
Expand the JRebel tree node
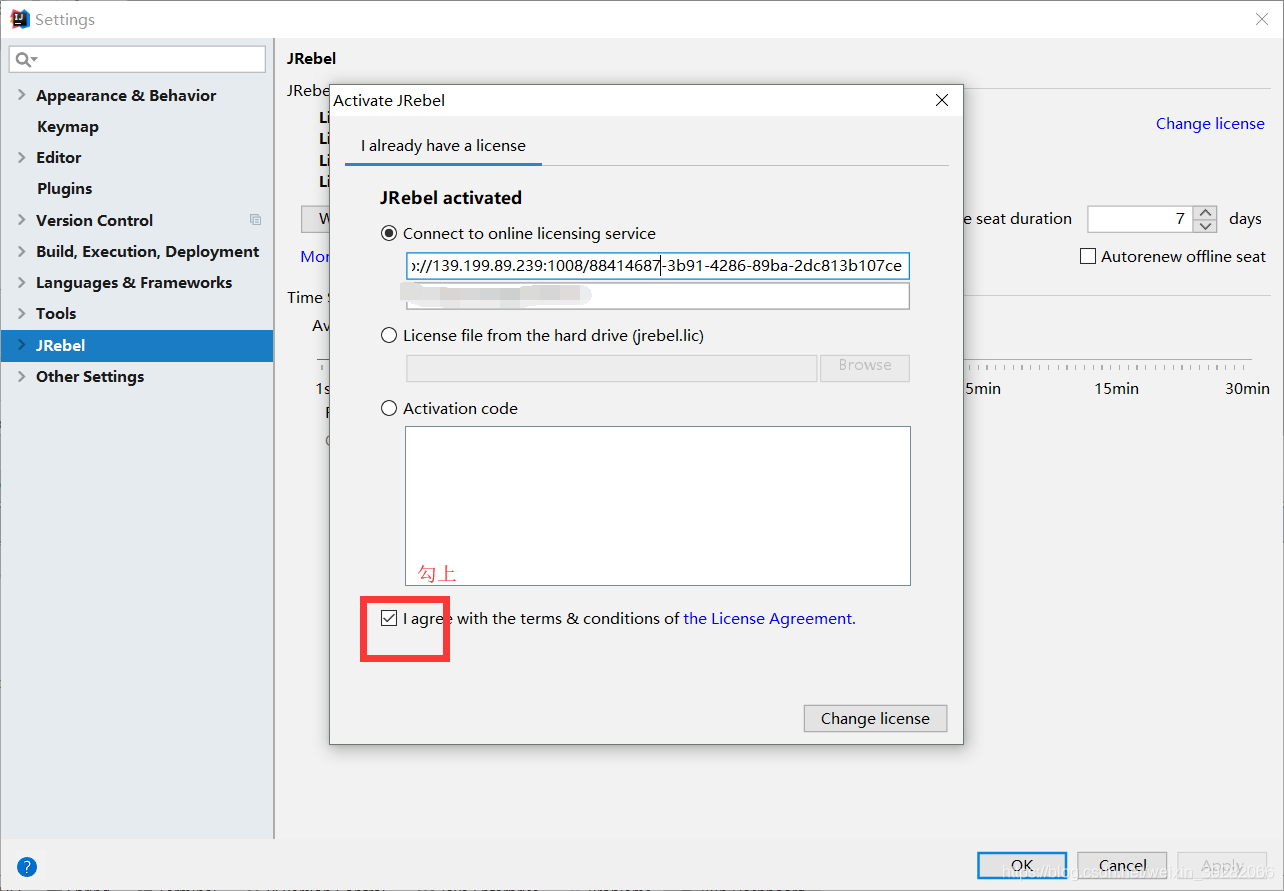click(x=22, y=345)
